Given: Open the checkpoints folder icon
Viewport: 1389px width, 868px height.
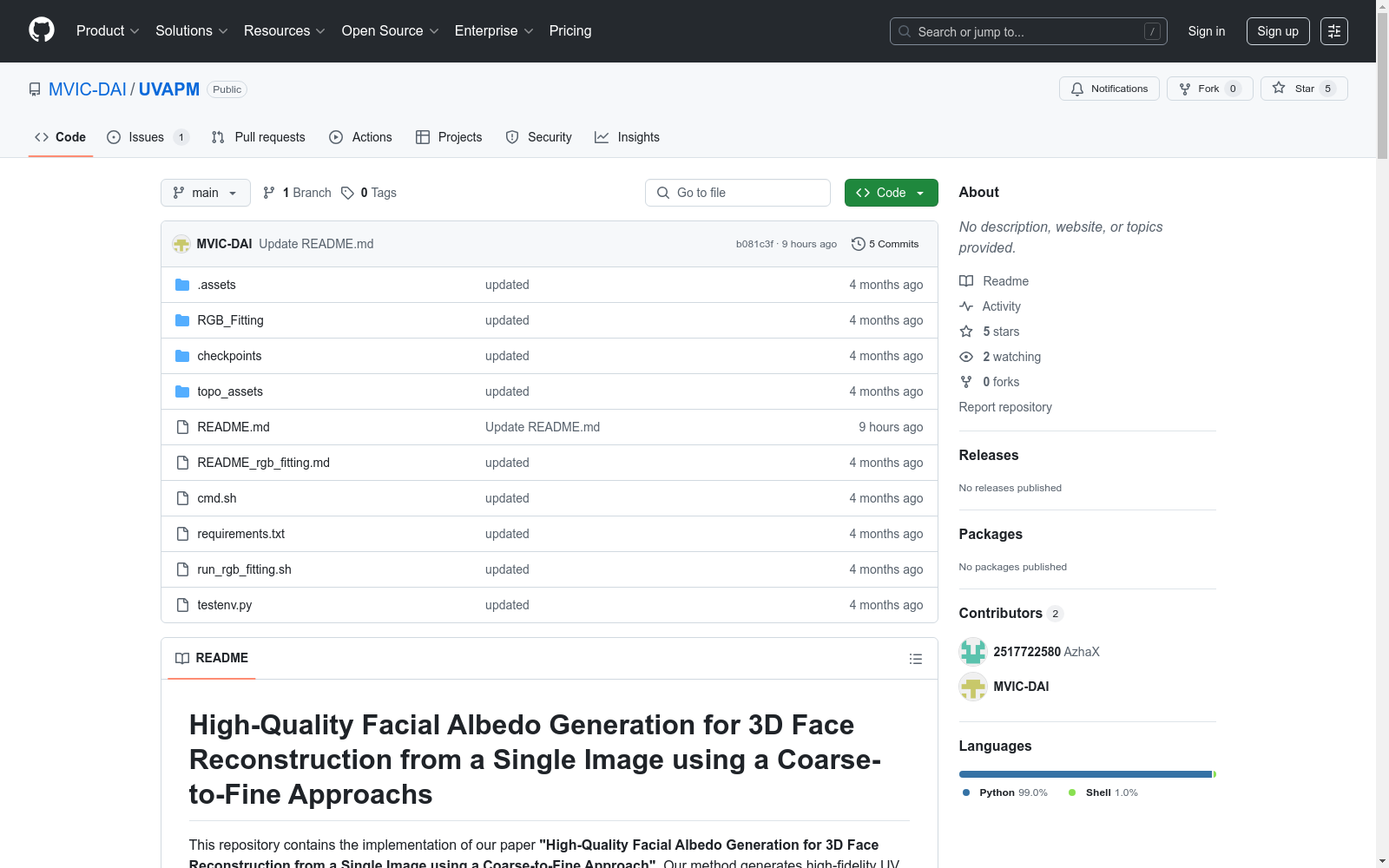Looking at the screenshot, I should click(x=182, y=356).
